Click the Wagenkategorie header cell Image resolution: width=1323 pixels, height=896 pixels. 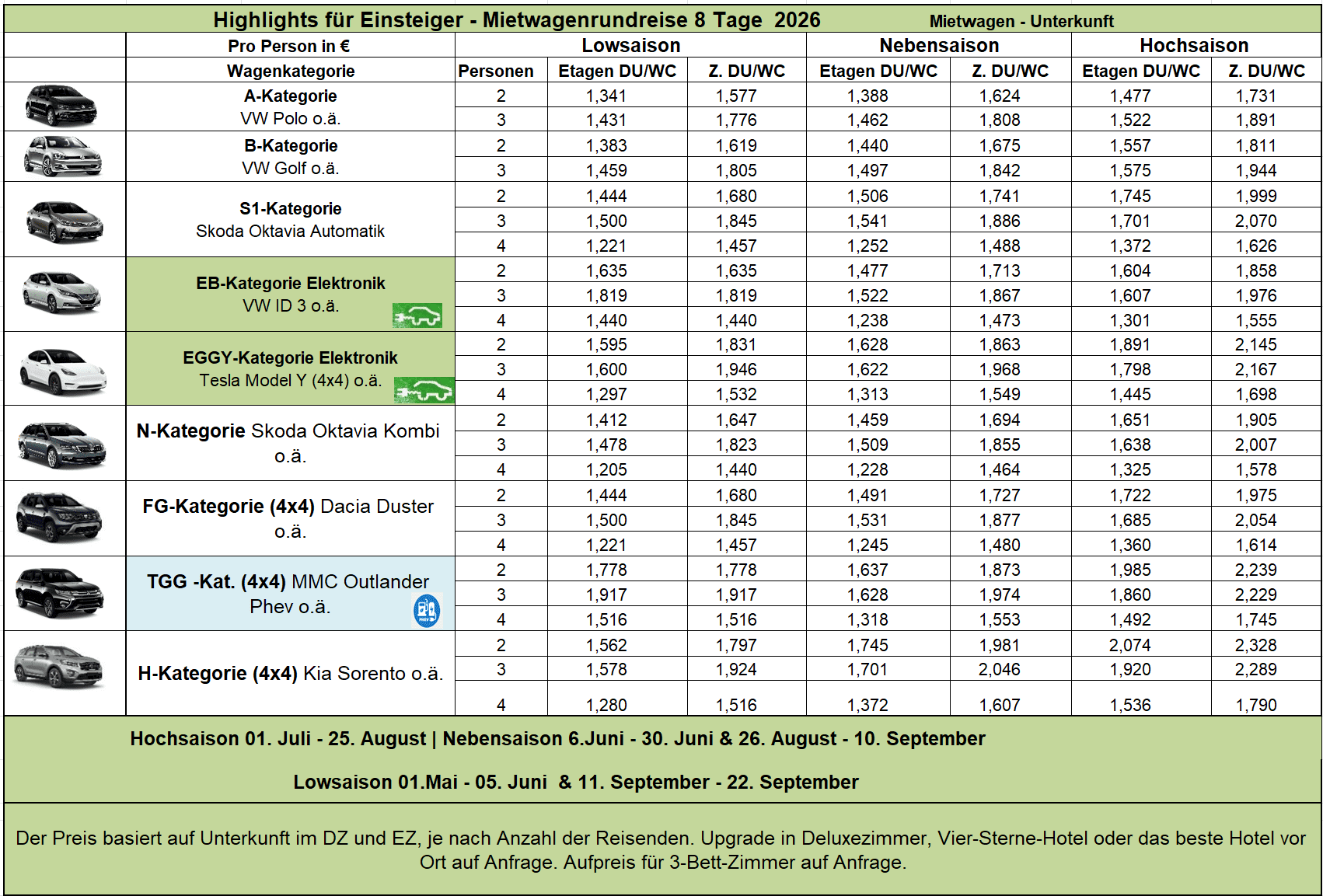point(290,71)
